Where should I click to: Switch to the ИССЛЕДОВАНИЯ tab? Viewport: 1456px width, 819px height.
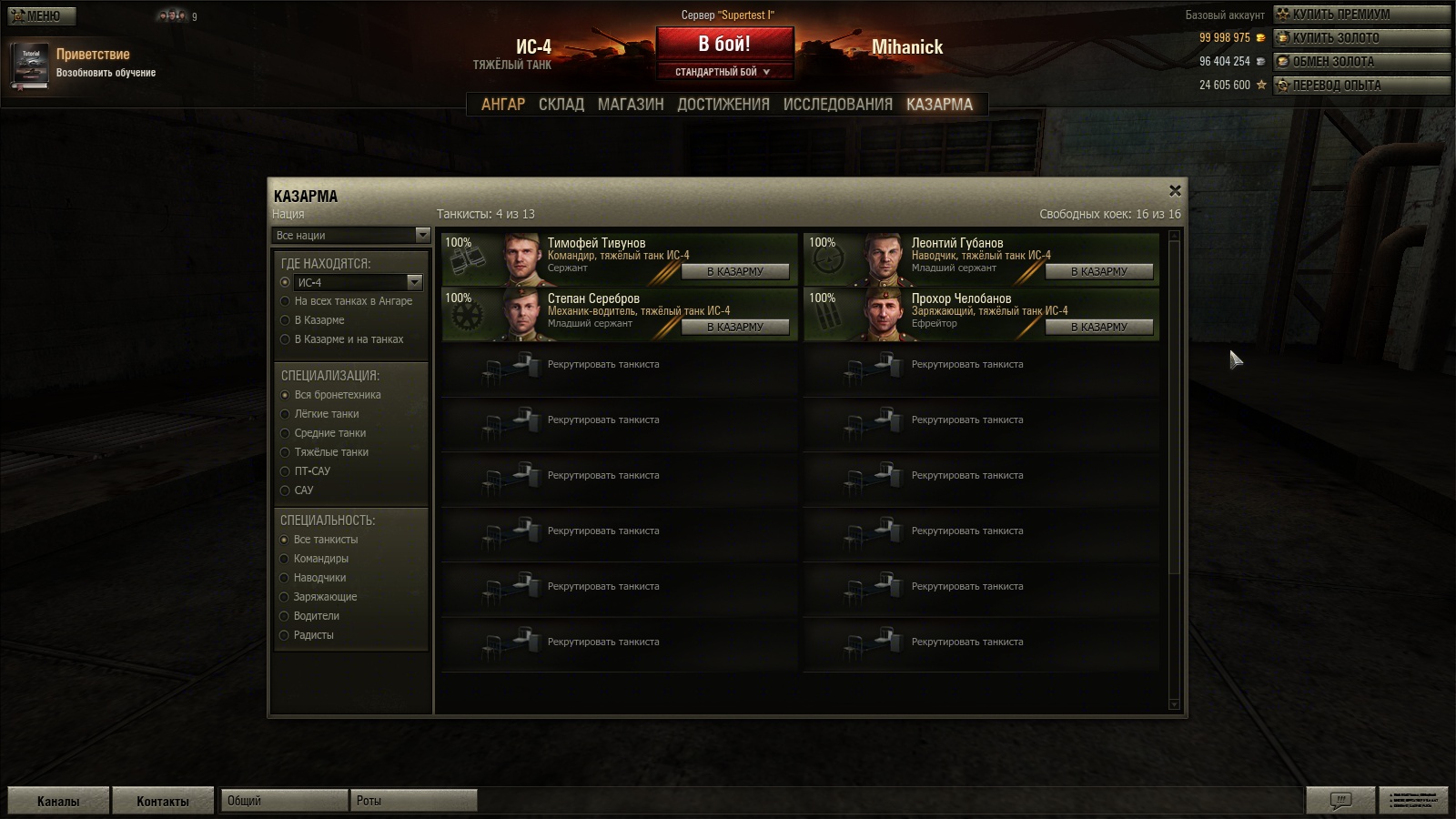tap(837, 105)
